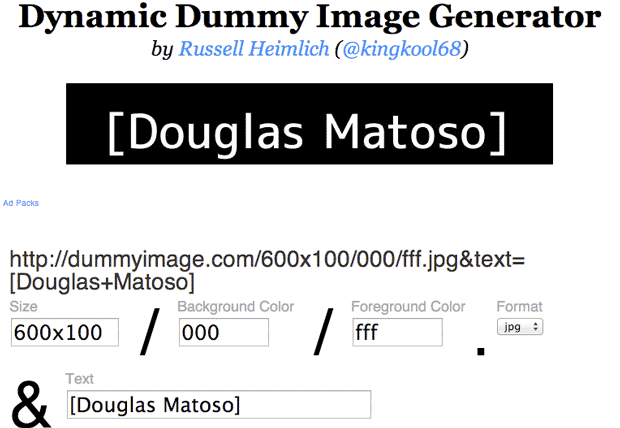Click the Dynamic Dummy Image Generator heading
Screen dimensions: 620x428
click(x=310, y=18)
